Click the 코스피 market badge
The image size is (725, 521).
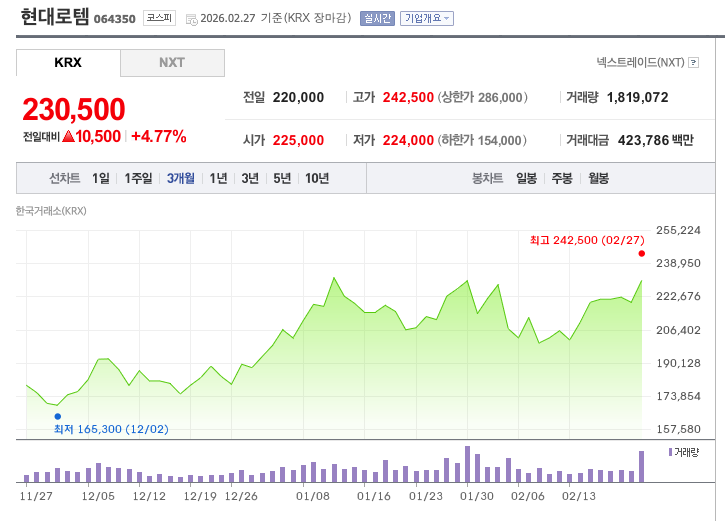tap(159, 18)
